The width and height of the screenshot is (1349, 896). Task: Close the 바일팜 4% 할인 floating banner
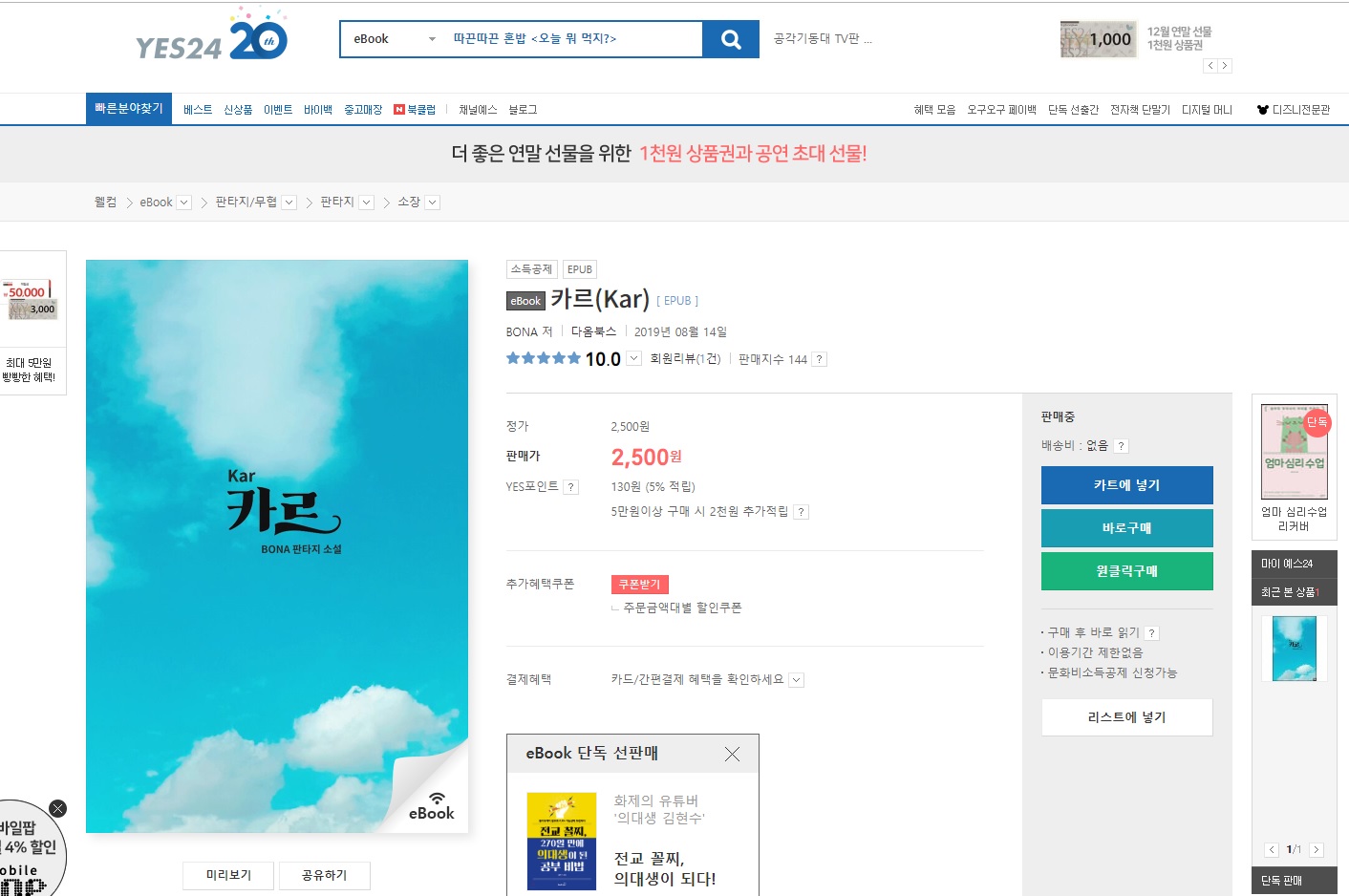[x=58, y=809]
